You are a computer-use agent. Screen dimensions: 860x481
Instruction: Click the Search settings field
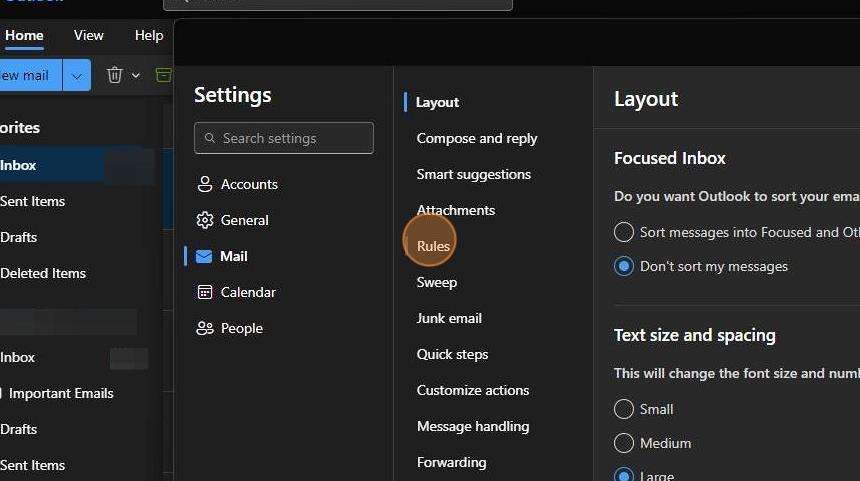tap(284, 138)
